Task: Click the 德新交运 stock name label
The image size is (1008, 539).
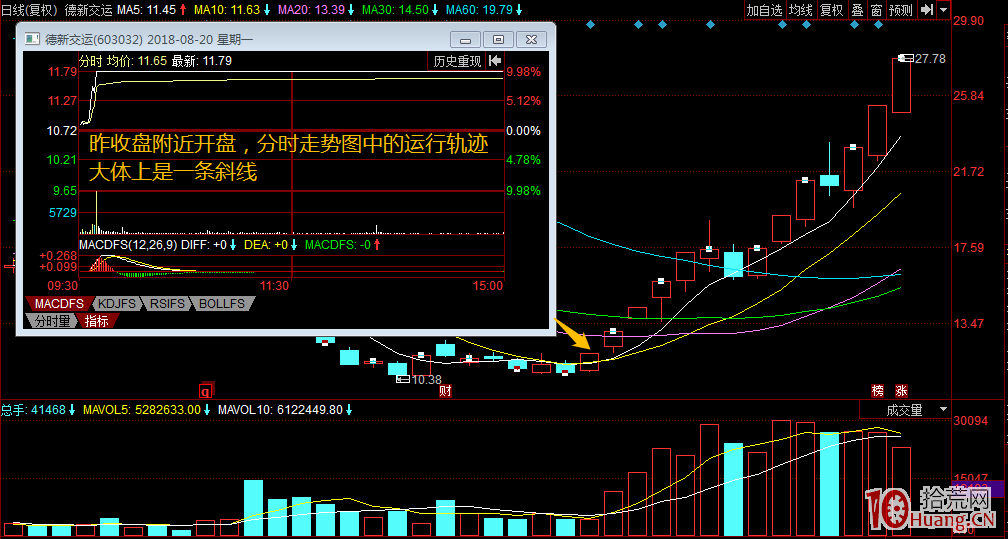Action: (88, 10)
